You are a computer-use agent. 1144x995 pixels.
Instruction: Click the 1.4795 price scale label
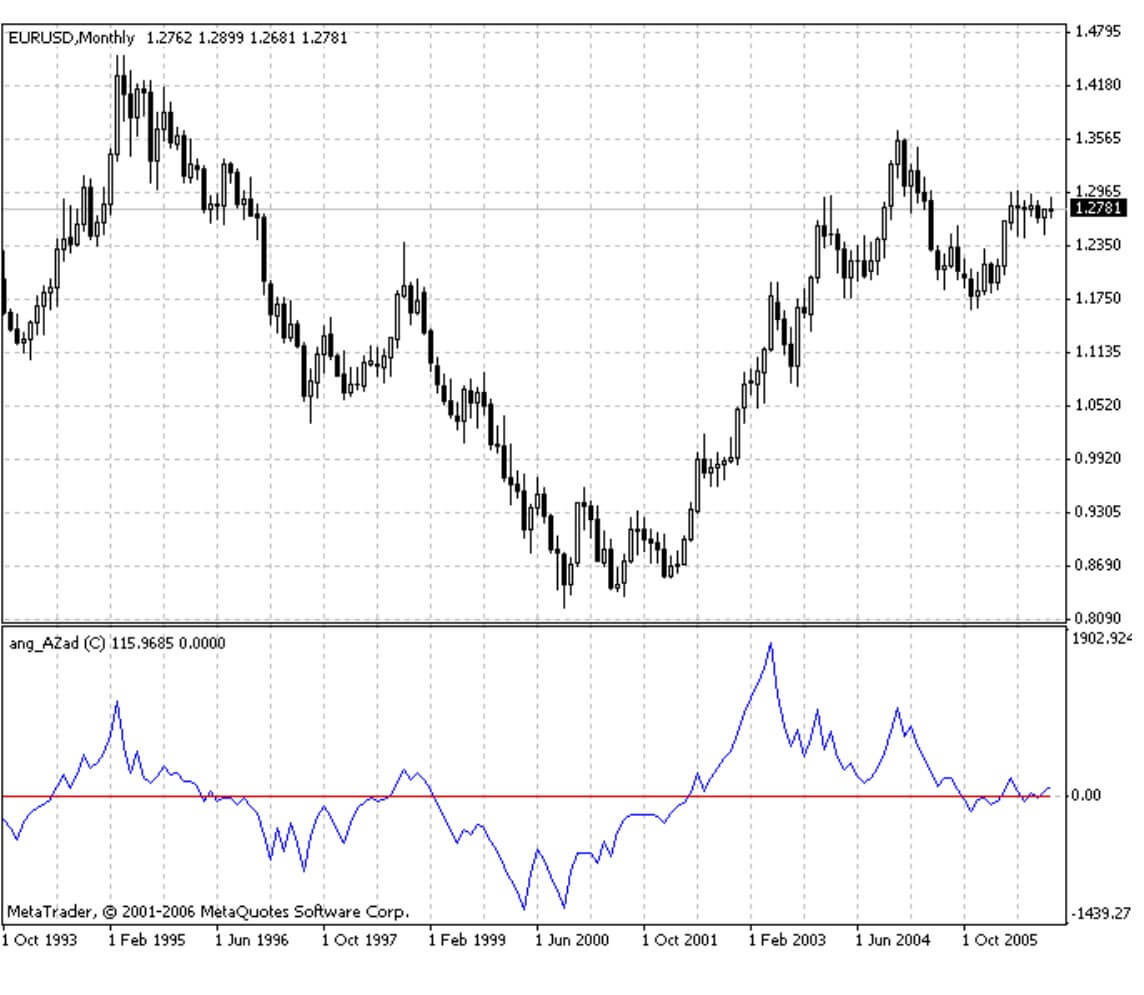click(1096, 32)
